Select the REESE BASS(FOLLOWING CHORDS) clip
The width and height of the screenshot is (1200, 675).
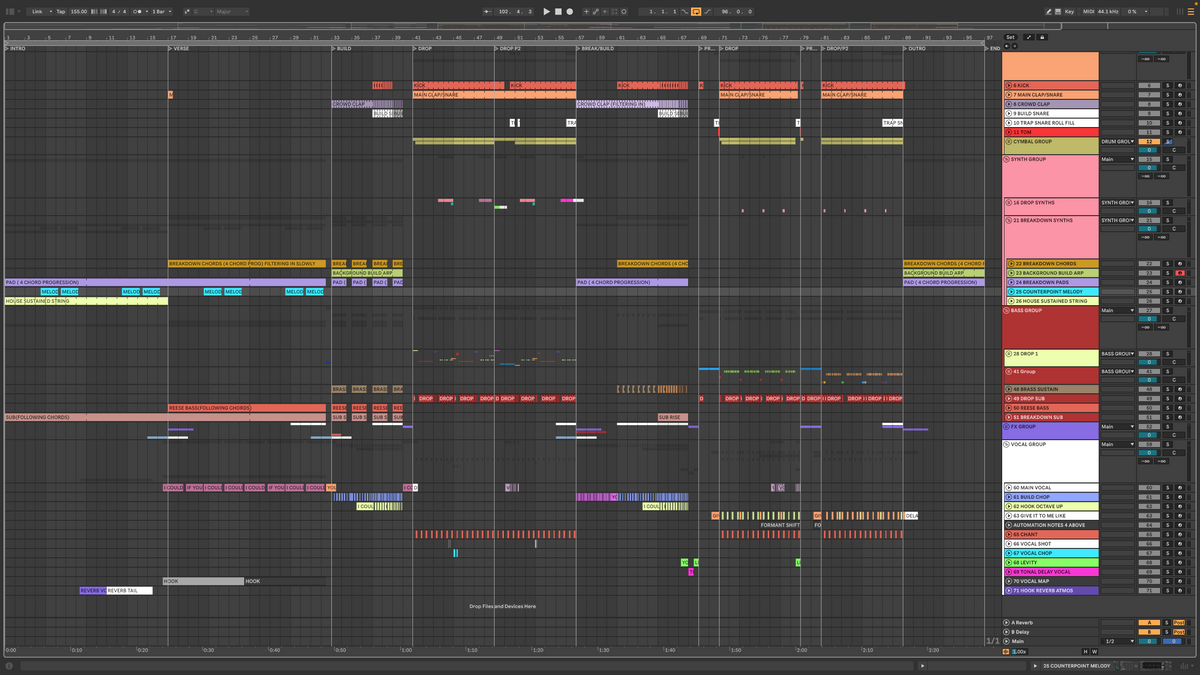click(x=247, y=408)
